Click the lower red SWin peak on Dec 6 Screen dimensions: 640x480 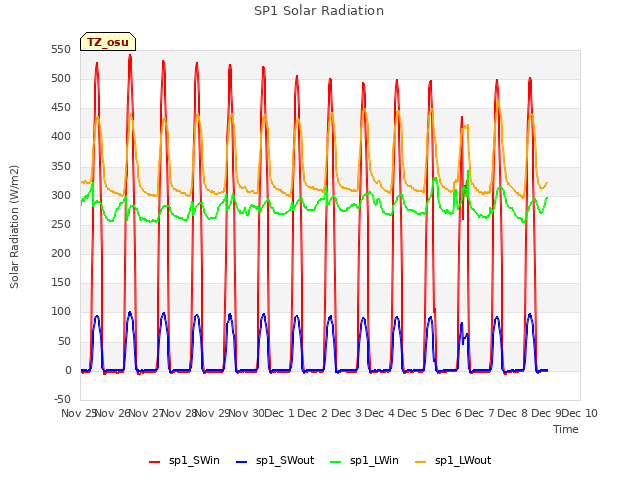pyautogui.click(x=462, y=118)
